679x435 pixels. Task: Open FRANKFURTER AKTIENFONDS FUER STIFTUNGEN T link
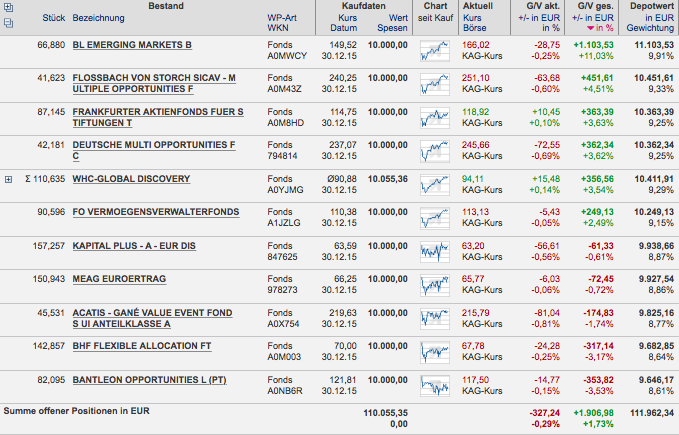pos(158,117)
